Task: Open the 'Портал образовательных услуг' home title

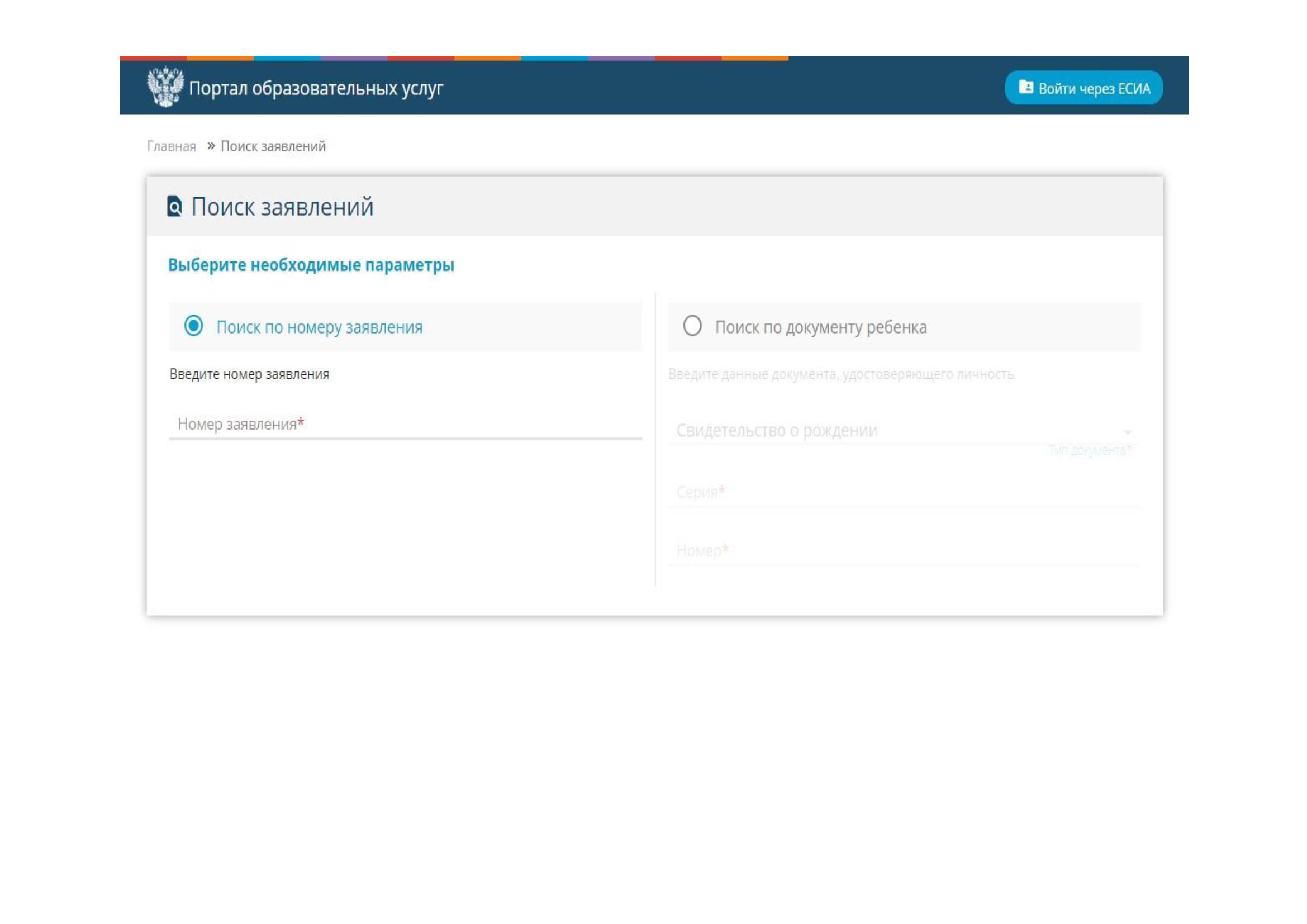Action: 316,88
